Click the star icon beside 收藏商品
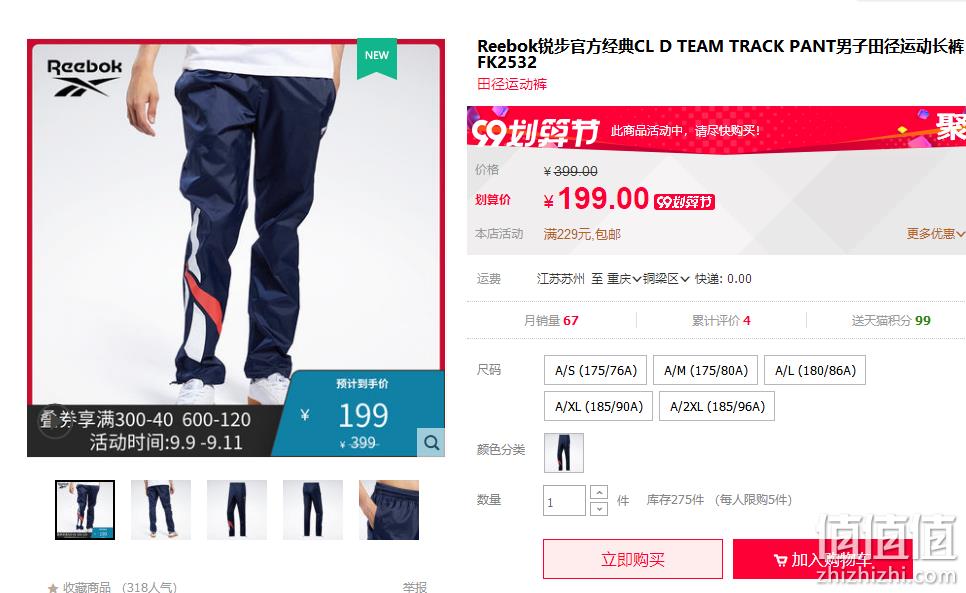The height and width of the screenshot is (593, 966). pyautogui.click(x=53, y=587)
